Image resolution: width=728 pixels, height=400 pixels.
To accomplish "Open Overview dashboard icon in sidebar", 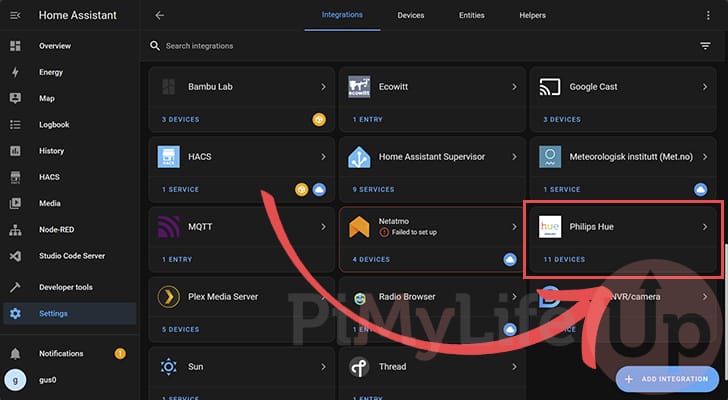I will (15, 45).
